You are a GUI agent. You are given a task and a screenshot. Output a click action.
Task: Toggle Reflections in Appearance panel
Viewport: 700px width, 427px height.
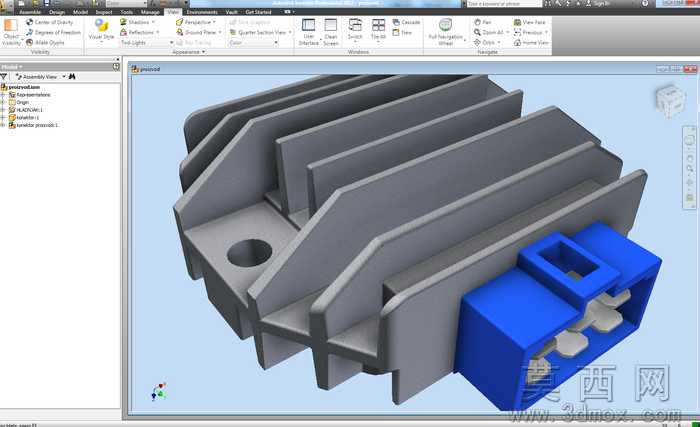click(x=137, y=32)
